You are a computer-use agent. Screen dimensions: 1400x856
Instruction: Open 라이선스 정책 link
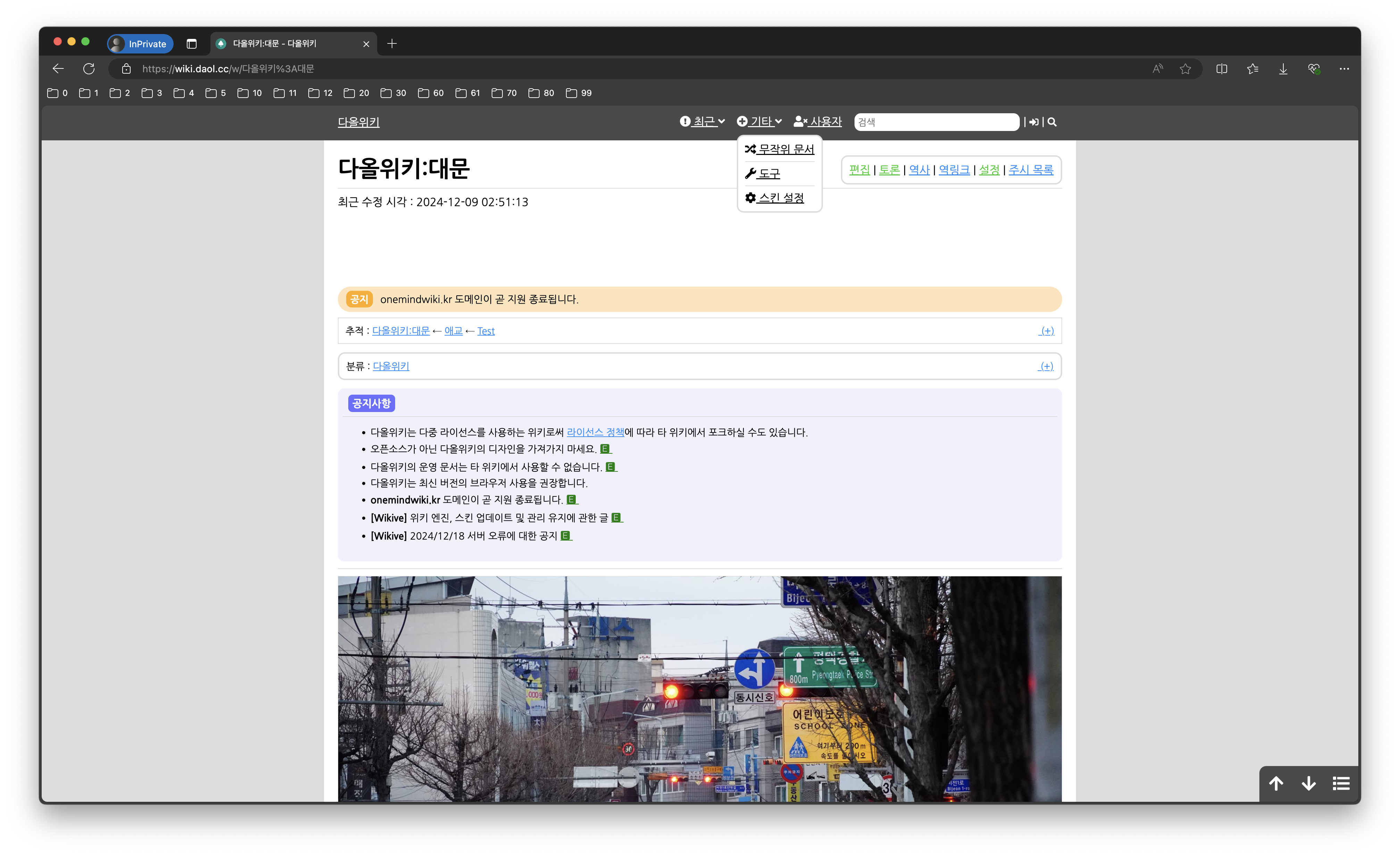(595, 433)
